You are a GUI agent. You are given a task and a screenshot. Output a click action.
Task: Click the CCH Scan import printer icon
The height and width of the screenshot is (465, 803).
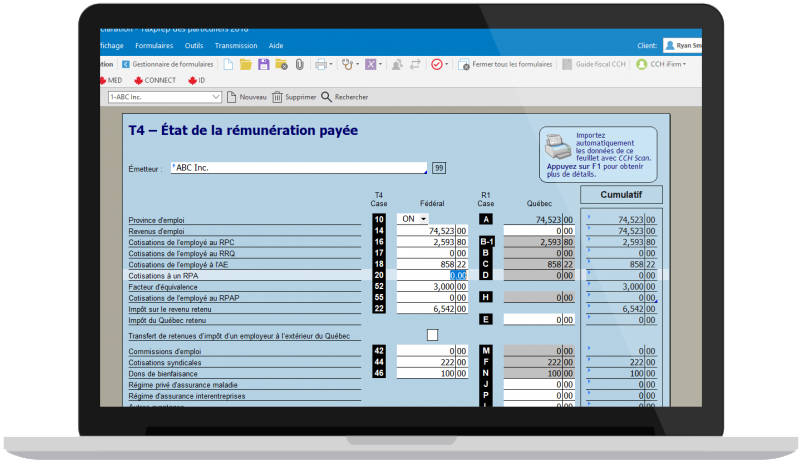[557, 149]
